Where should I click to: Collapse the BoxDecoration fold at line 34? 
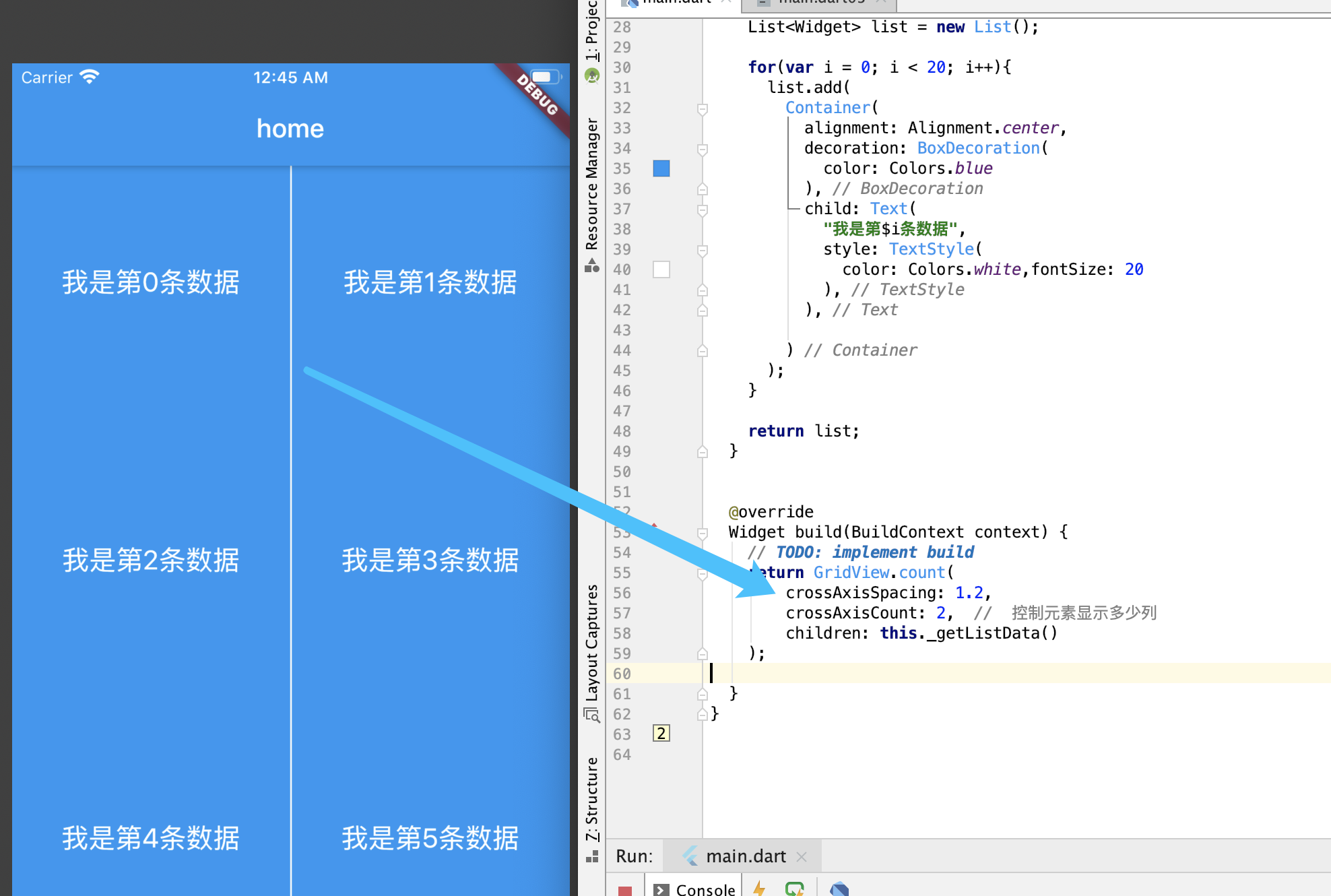(702, 149)
